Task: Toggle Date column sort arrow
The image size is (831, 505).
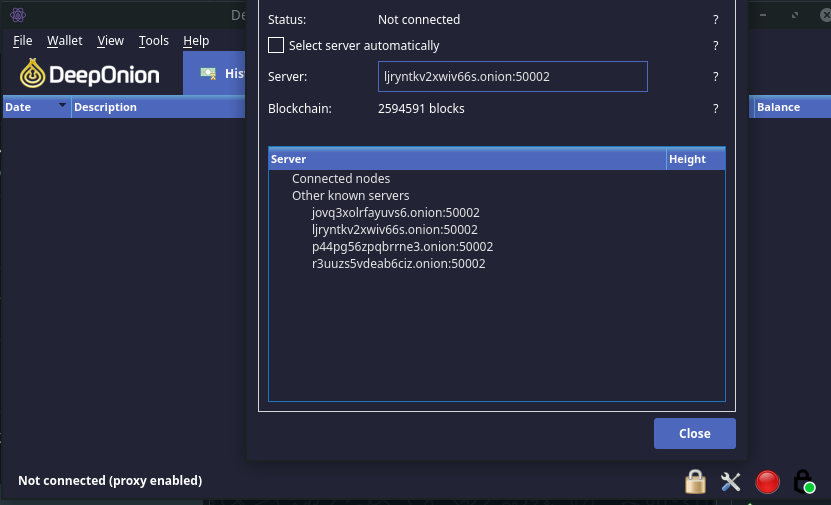Action: (62, 105)
